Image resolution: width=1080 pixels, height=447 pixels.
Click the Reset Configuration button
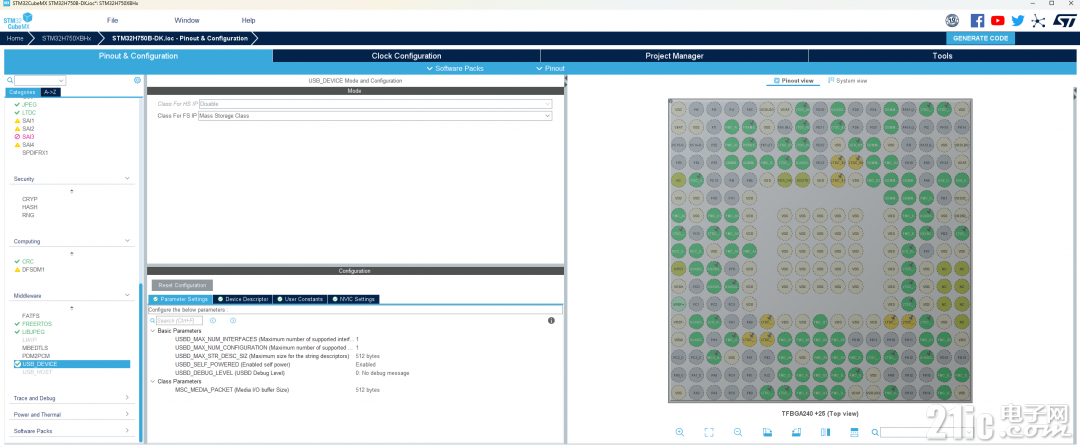point(183,285)
